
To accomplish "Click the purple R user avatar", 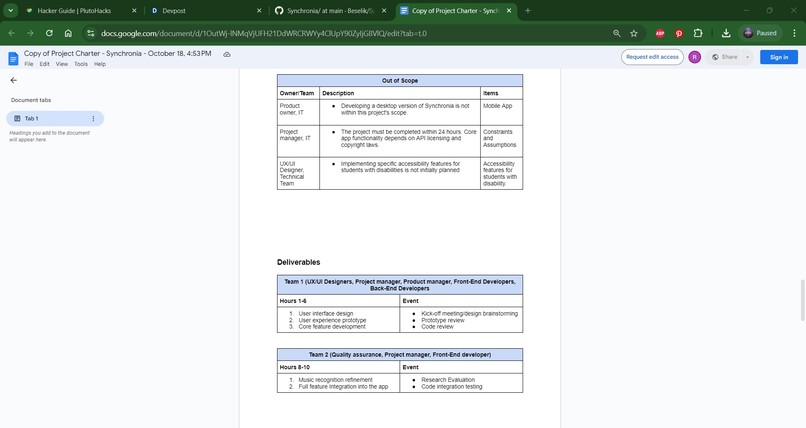I will (694, 57).
